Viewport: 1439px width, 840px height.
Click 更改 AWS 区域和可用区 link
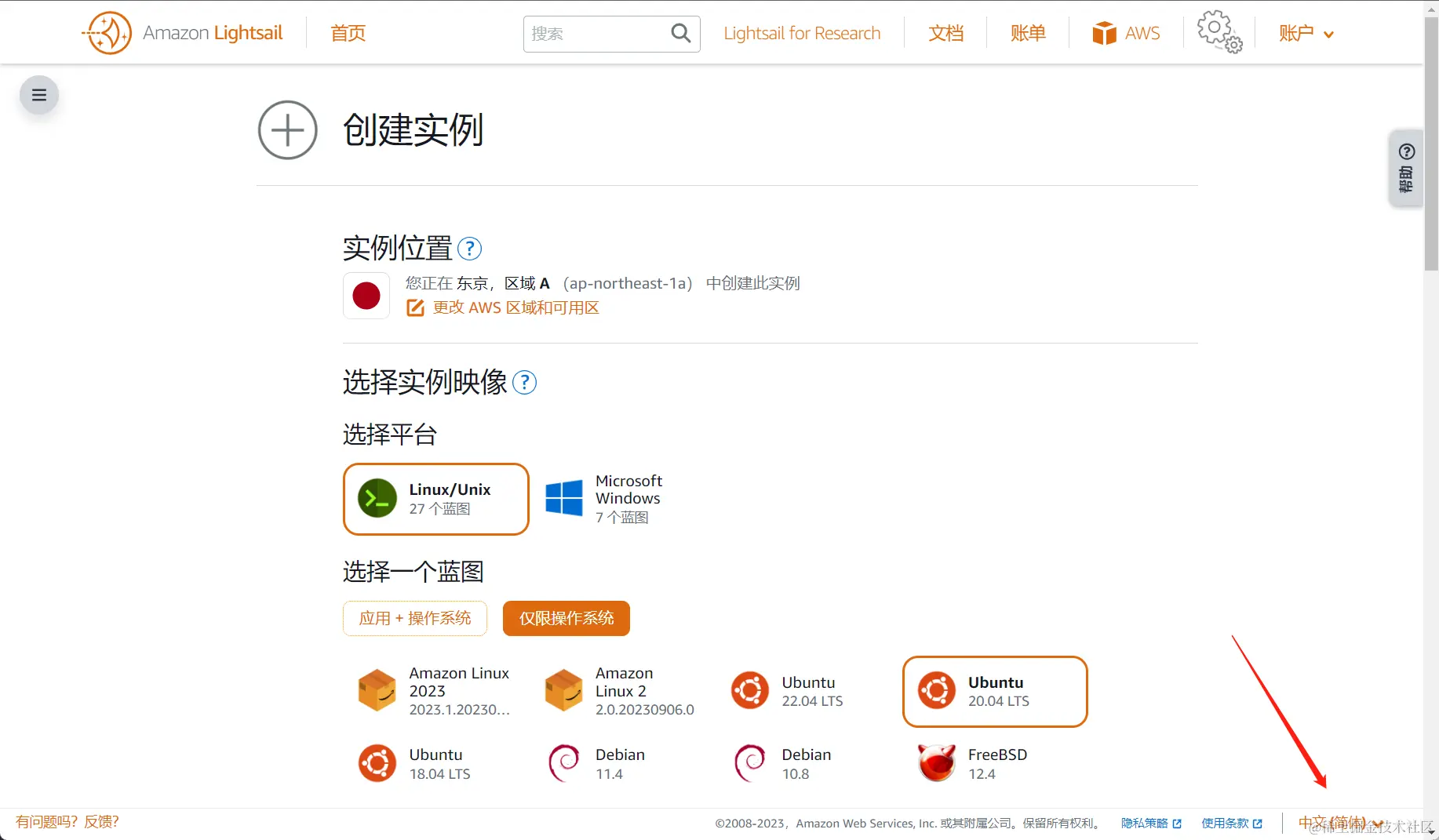[x=515, y=307]
